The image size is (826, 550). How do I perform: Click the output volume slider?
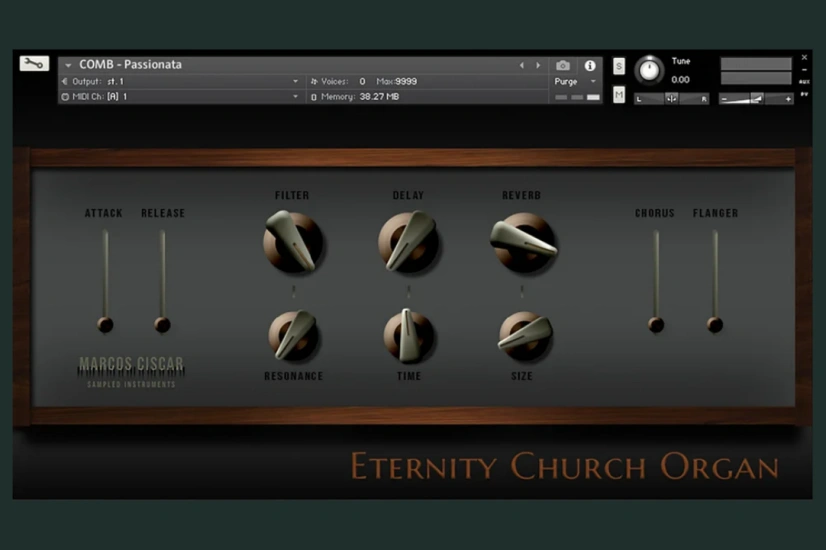756,99
